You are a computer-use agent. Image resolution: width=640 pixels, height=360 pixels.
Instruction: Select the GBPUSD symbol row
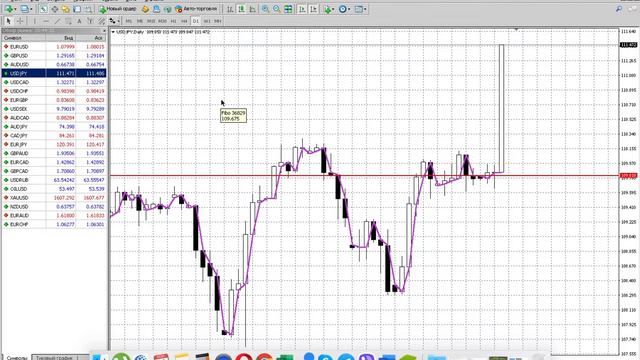point(54,56)
